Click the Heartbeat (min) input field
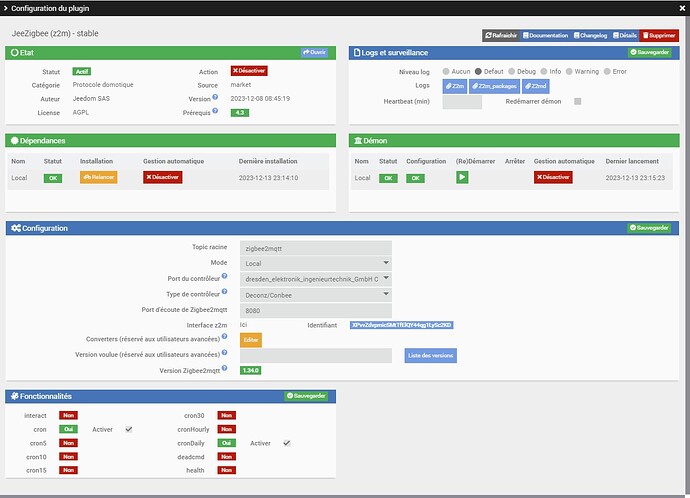 click(462, 102)
